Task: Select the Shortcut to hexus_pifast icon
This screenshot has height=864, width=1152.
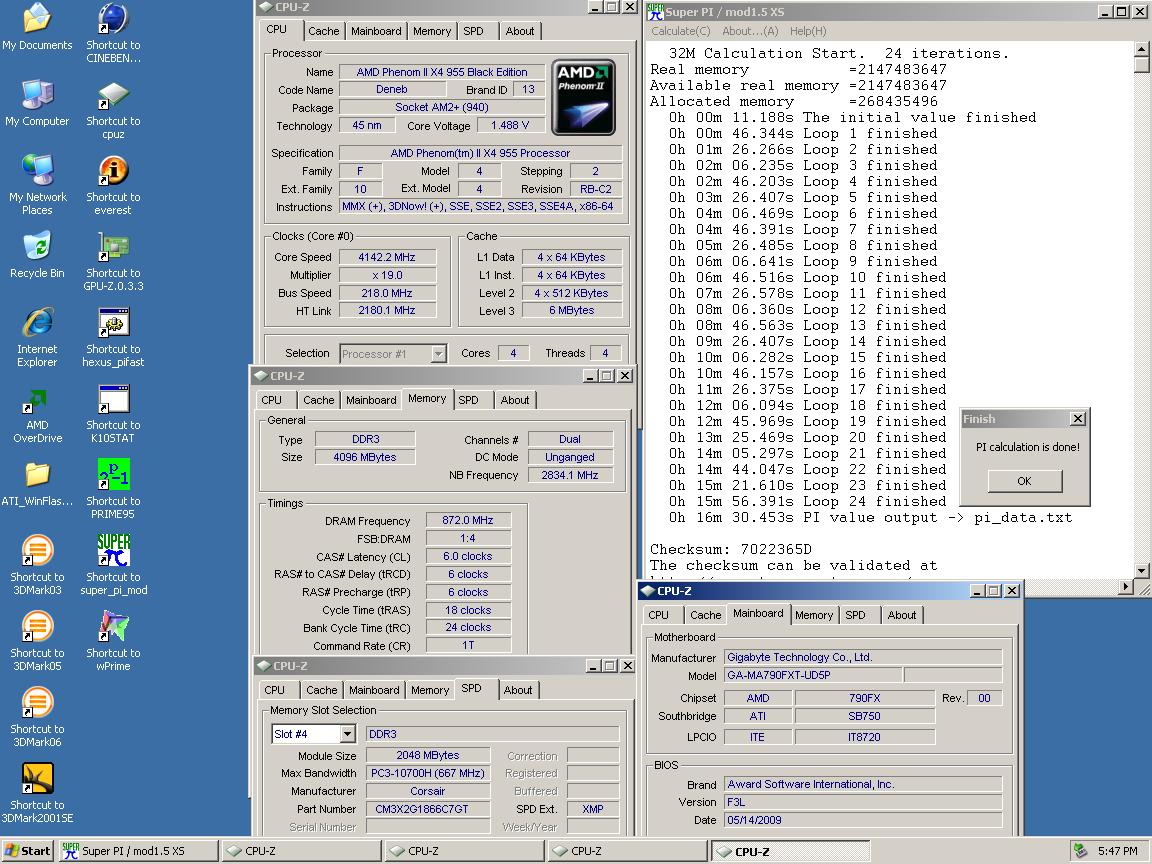Action: coord(113,337)
